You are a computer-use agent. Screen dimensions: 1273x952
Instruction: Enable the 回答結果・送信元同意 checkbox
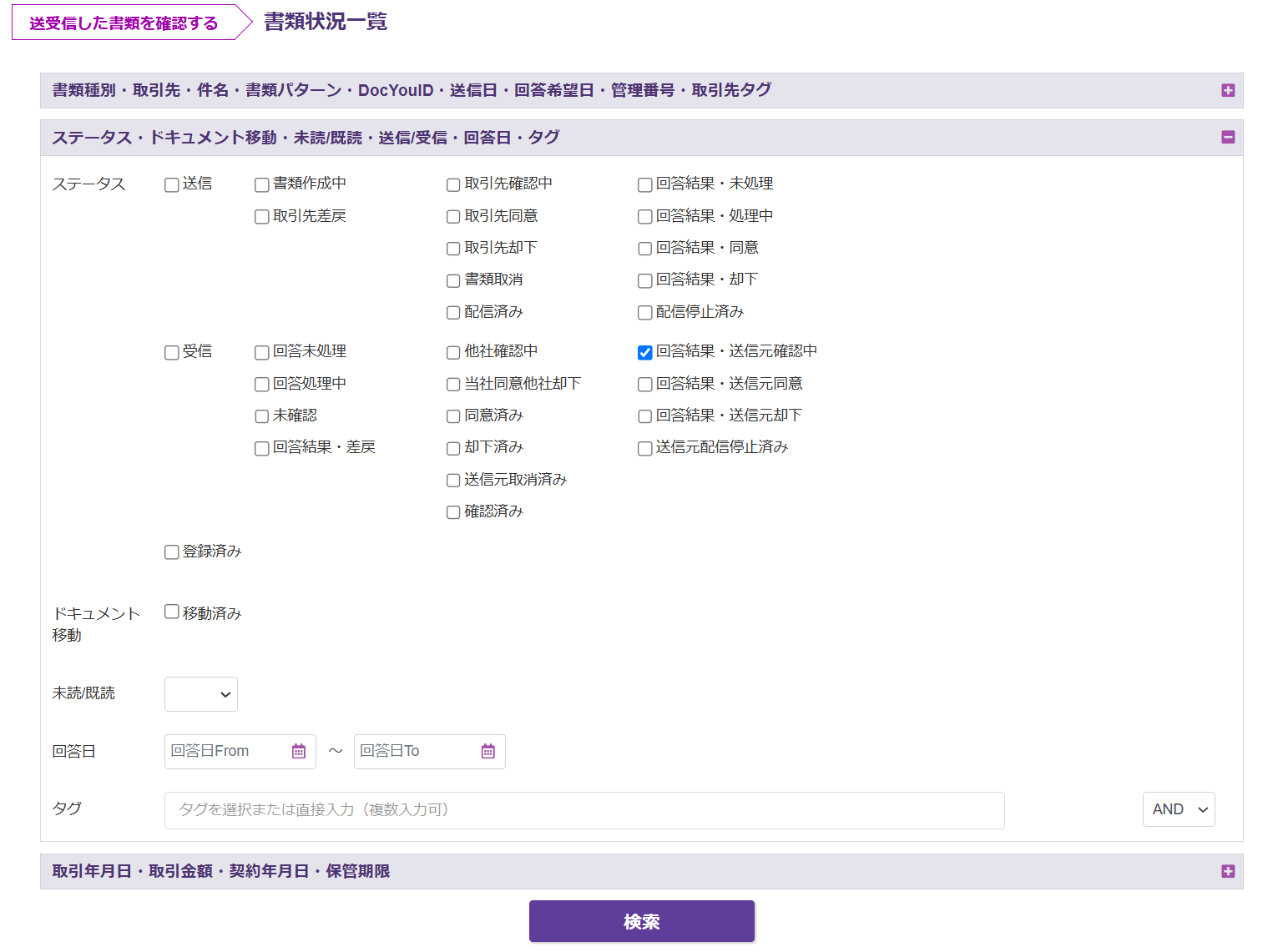(645, 385)
